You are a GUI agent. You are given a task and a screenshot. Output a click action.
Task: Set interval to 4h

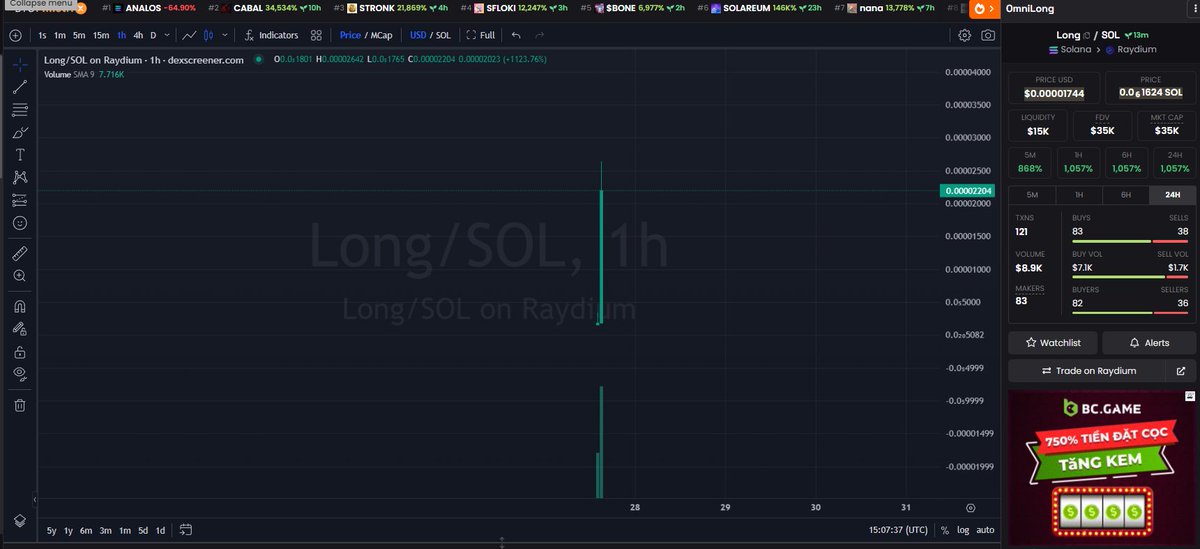click(139, 35)
